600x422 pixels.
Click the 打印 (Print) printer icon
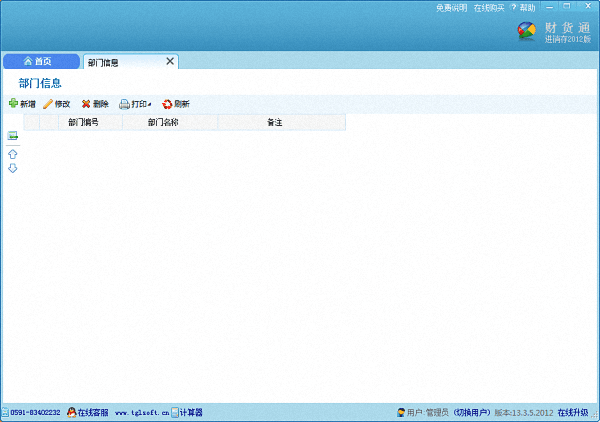point(125,104)
